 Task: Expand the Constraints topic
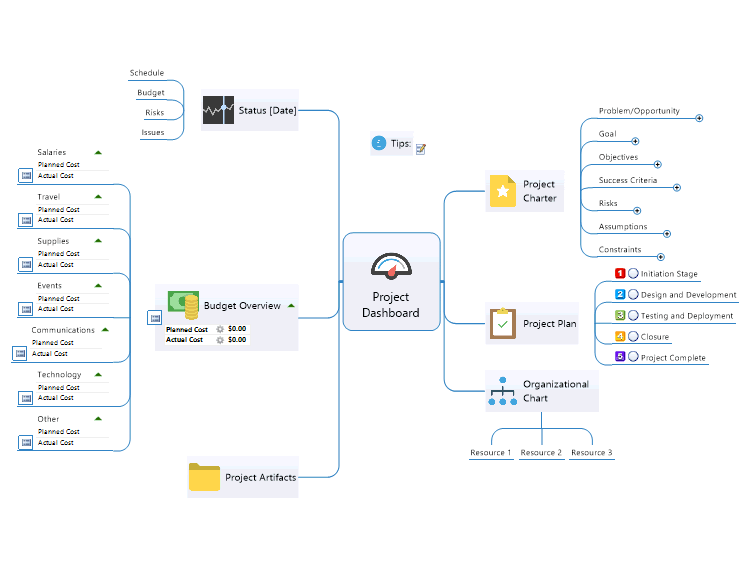pos(661,257)
